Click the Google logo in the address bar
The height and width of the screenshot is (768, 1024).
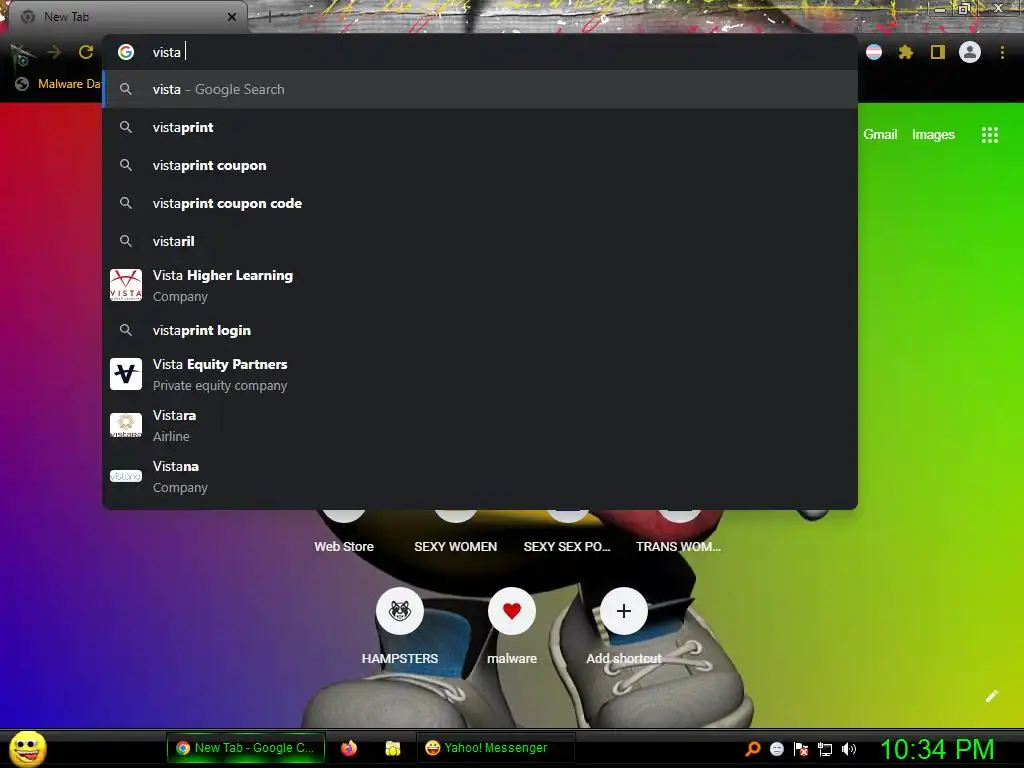point(126,52)
